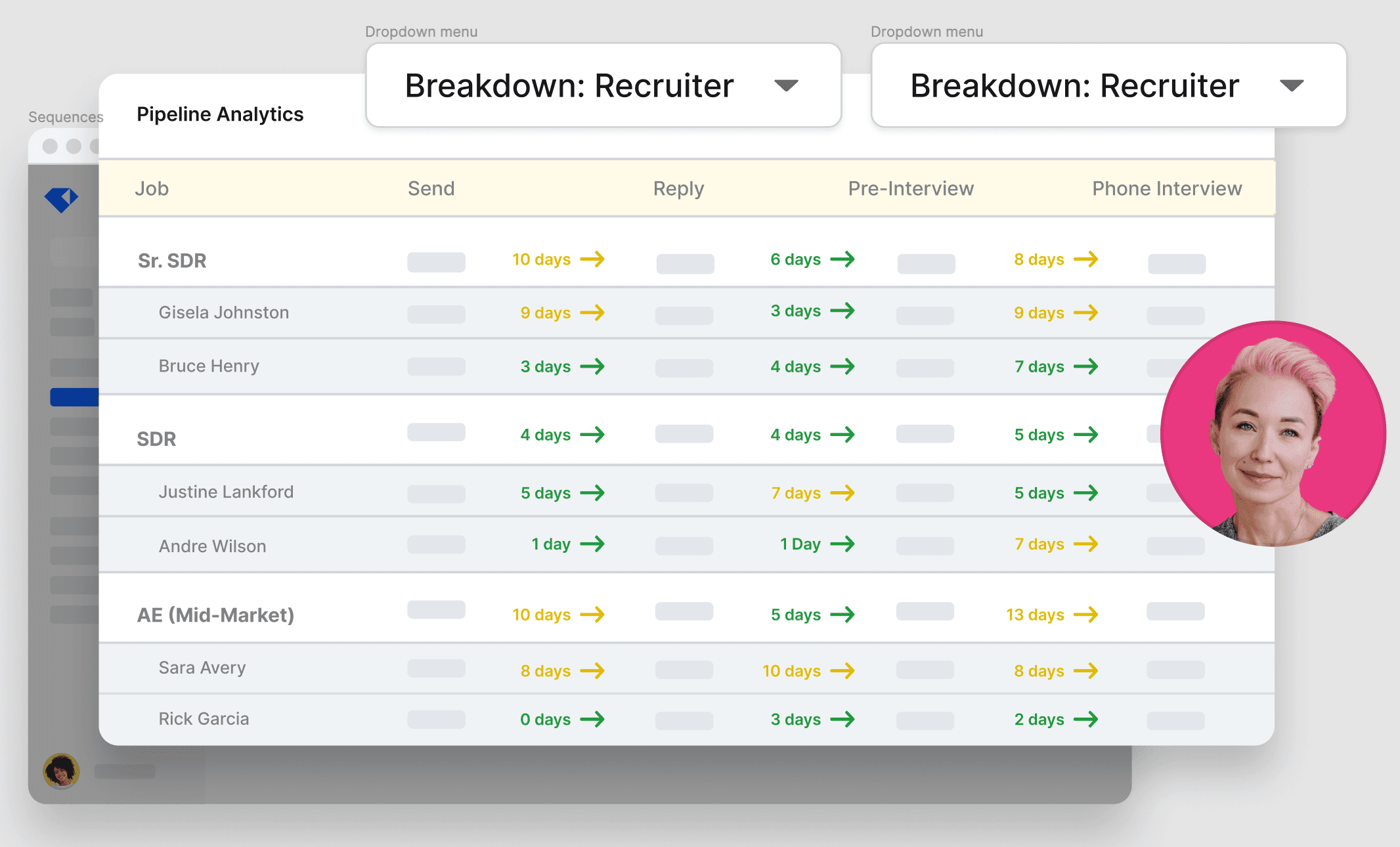Viewport: 1400px width, 847px height.
Task: Select the AE (Mid-Market) job row
Action: (215, 615)
